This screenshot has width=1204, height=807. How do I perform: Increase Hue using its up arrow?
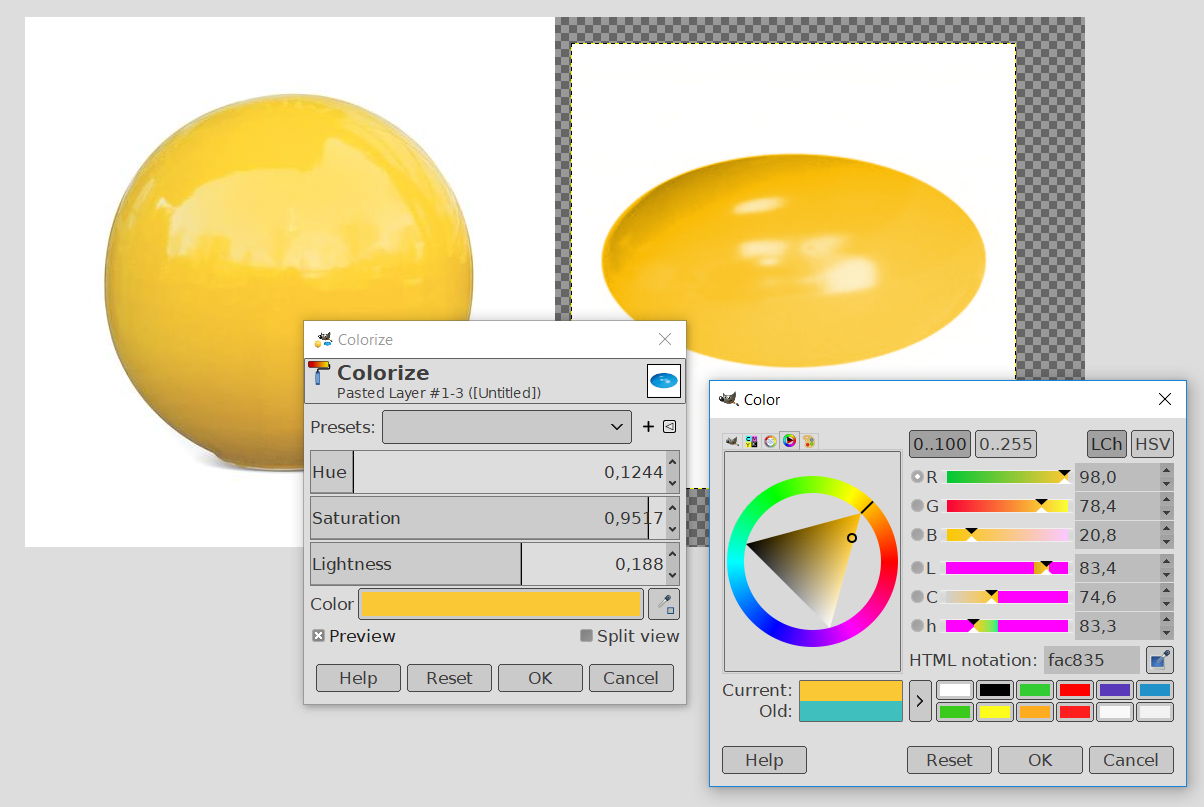[673, 461]
